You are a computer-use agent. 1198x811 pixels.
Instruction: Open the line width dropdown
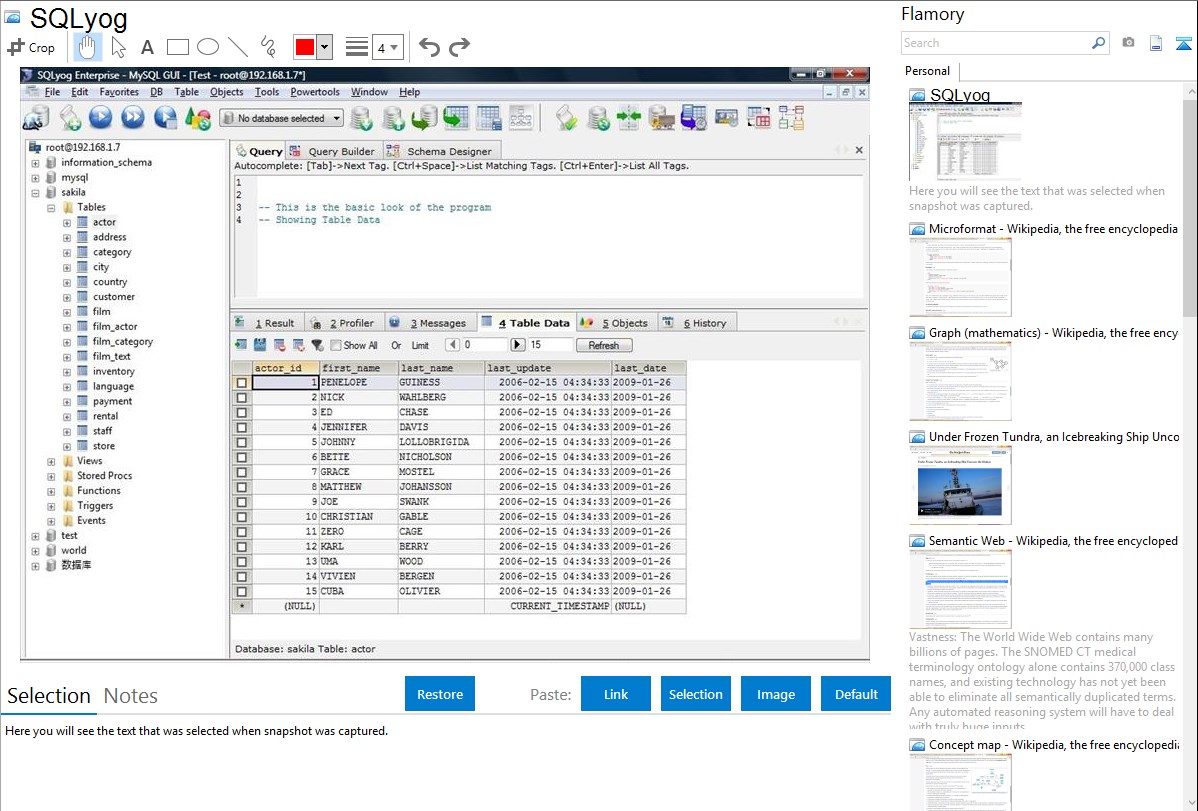(388, 47)
